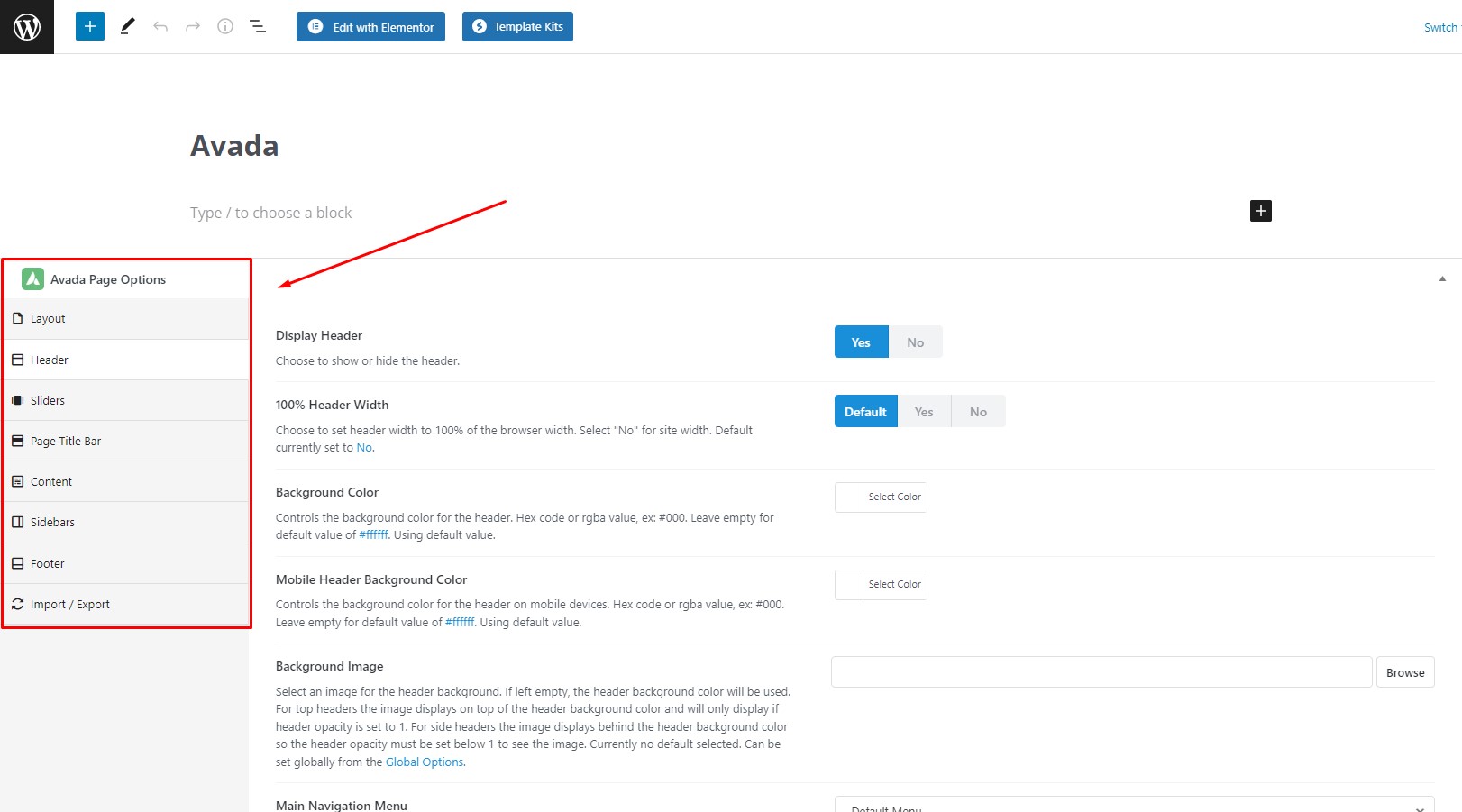Viewport: 1462px width, 812px height.
Task: Click the Browse button
Action: (1405, 672)
